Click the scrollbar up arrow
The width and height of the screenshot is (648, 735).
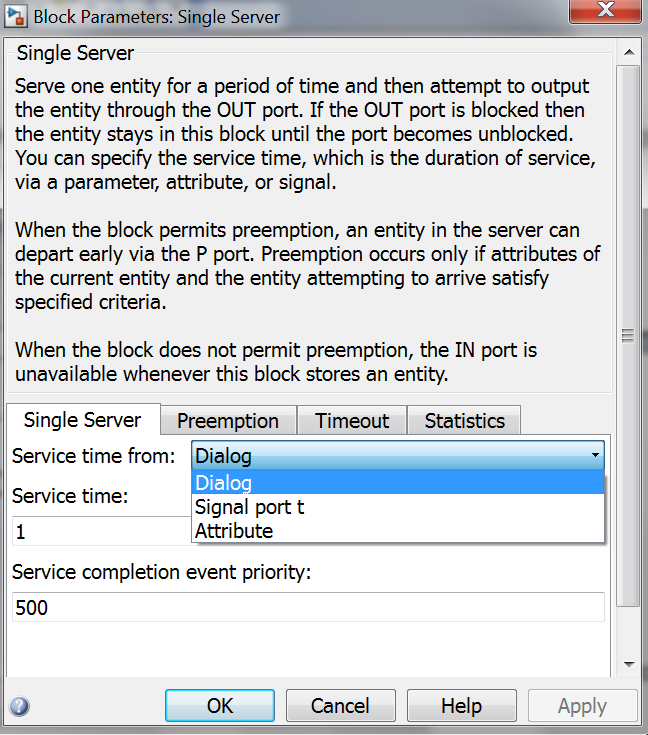click(x=629, y=52)
